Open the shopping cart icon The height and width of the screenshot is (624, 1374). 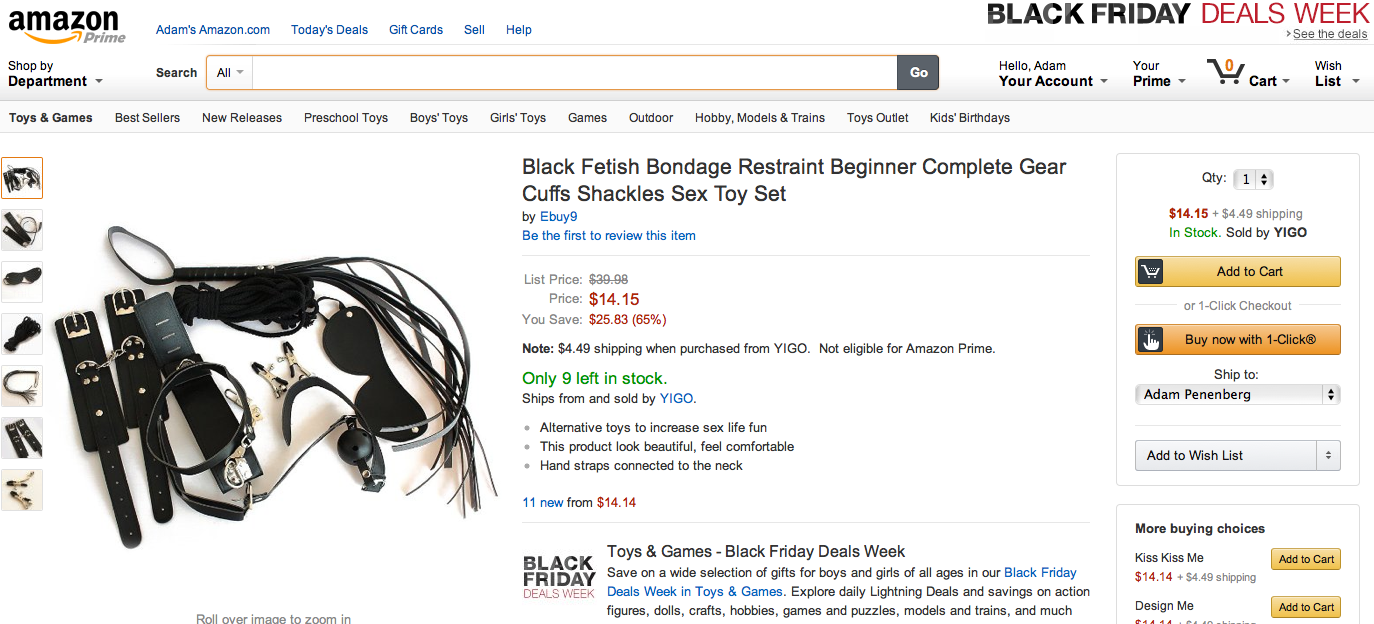coord(1224,72)
